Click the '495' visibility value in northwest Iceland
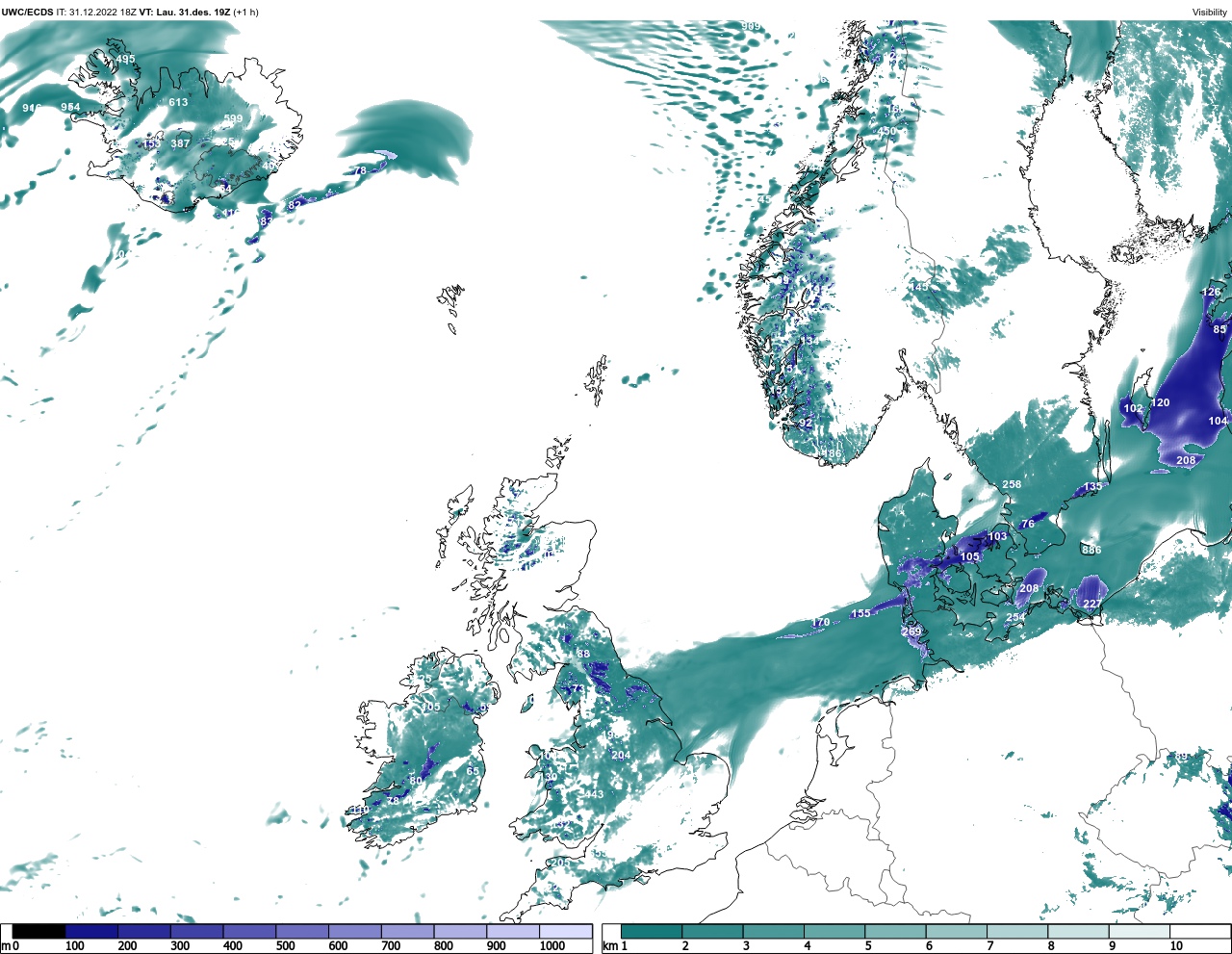The image size is (1232, 954). click(x=125, y=60)
